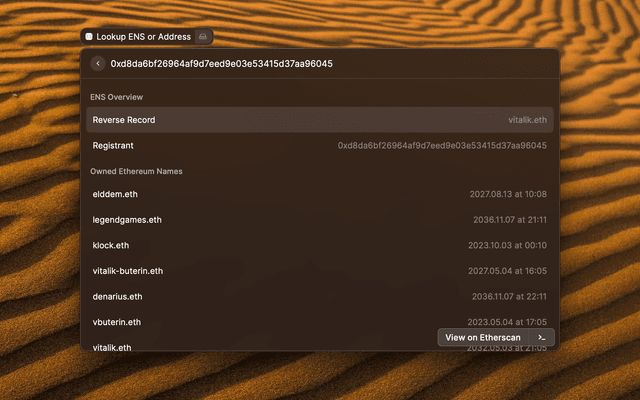Select the Registrant row

tap(319, 145)
